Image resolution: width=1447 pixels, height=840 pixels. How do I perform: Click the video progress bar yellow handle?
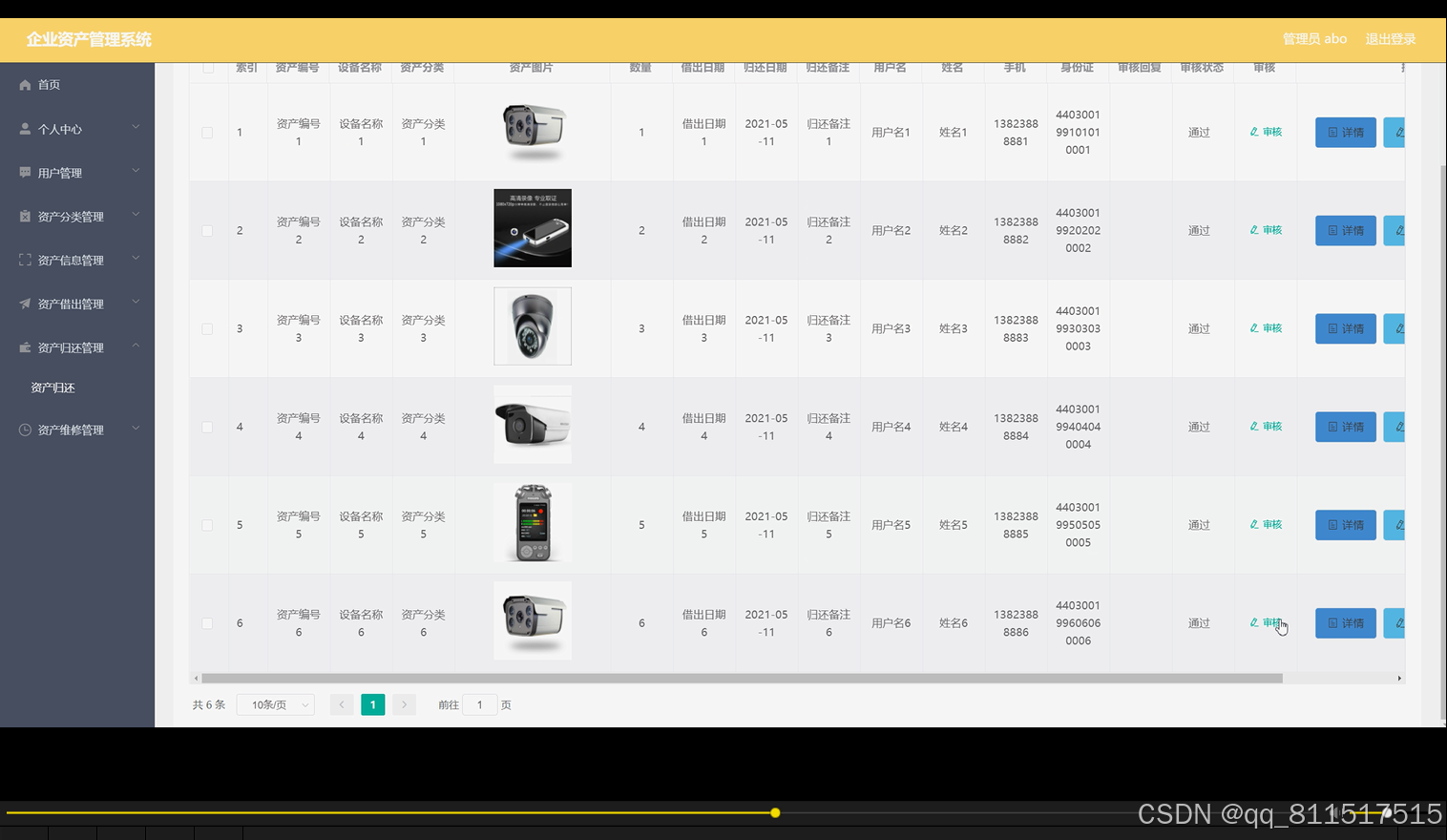[x=775, y=813]
